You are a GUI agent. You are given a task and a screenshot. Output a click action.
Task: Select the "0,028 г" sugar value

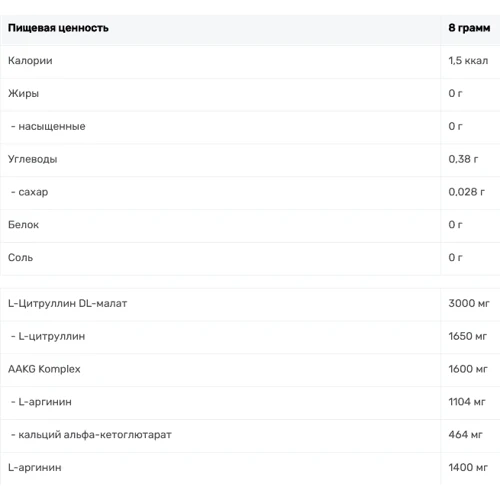tap(466, 192)
